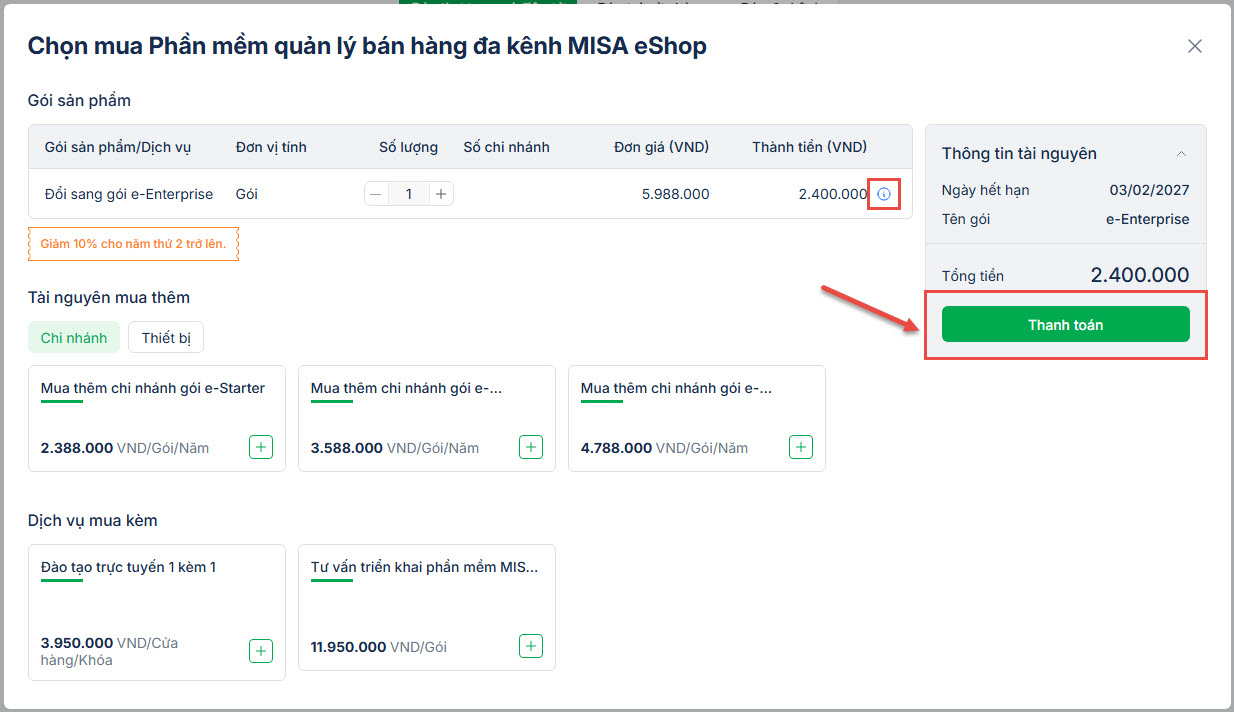Image resolution: width=1234 pixels, height=712 pixels.
Task: Click the Đơn vị tính column header
Action: (x=271, y=147)
